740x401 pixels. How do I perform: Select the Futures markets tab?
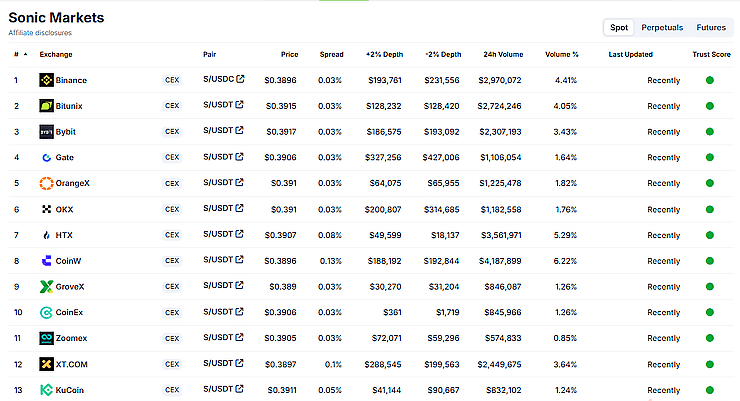click(x=711, y=28)
